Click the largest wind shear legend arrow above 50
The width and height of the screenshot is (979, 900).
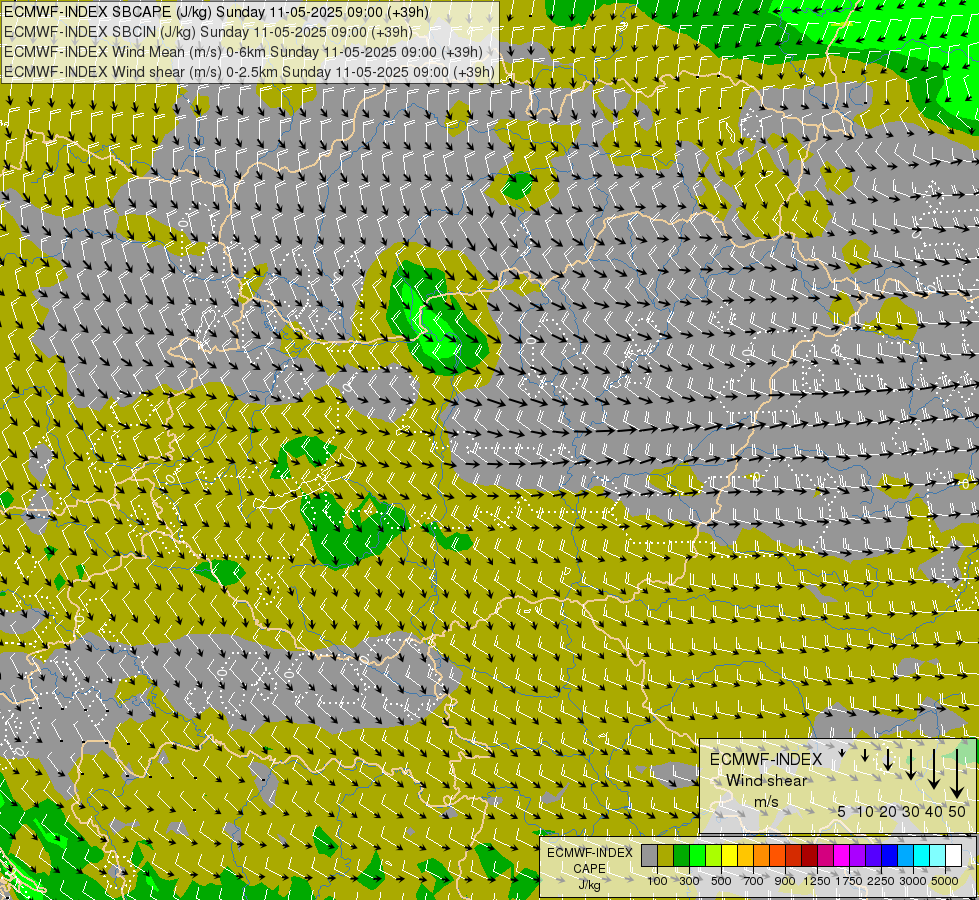tap(957, 774)
